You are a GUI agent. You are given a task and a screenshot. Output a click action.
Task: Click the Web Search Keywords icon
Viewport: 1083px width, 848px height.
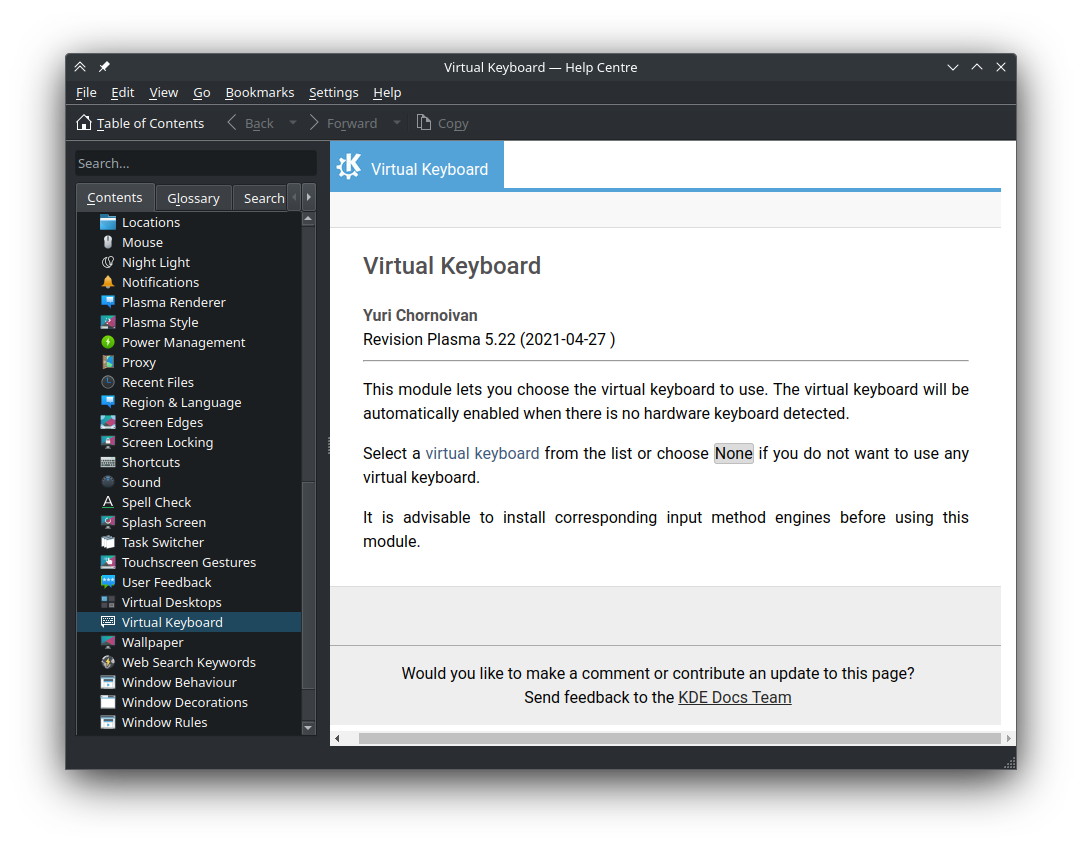(108, 662)
